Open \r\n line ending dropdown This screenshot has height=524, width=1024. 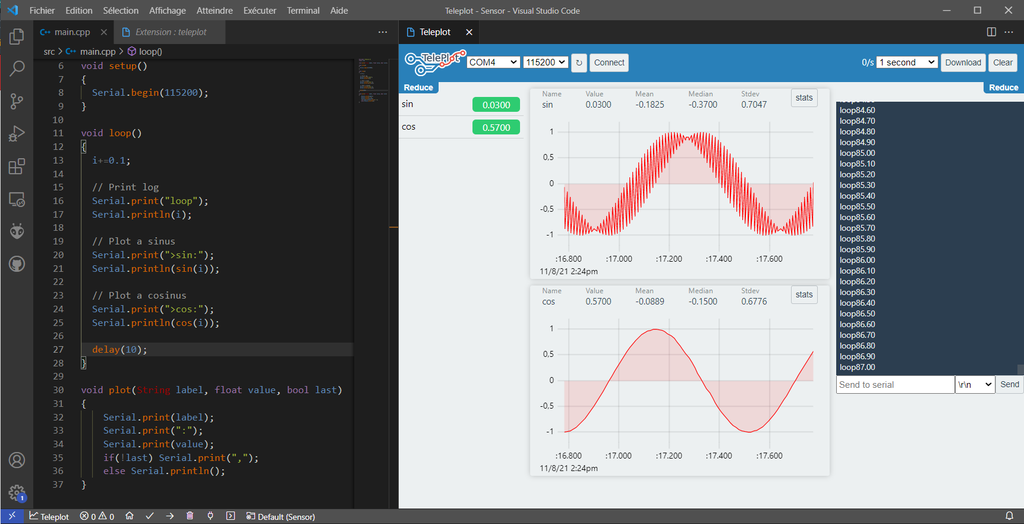[974, 384]
